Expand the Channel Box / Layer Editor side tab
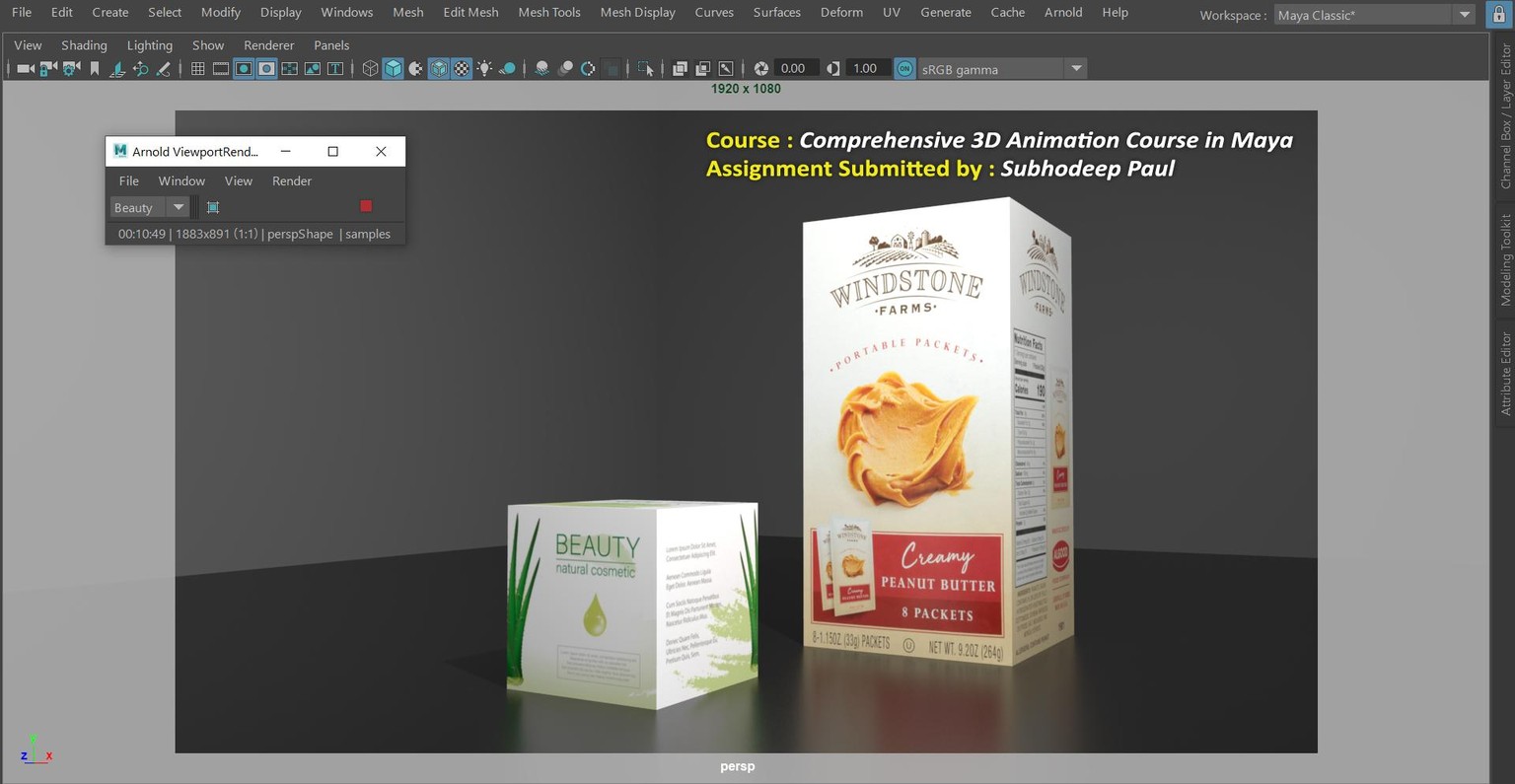 1505,115
